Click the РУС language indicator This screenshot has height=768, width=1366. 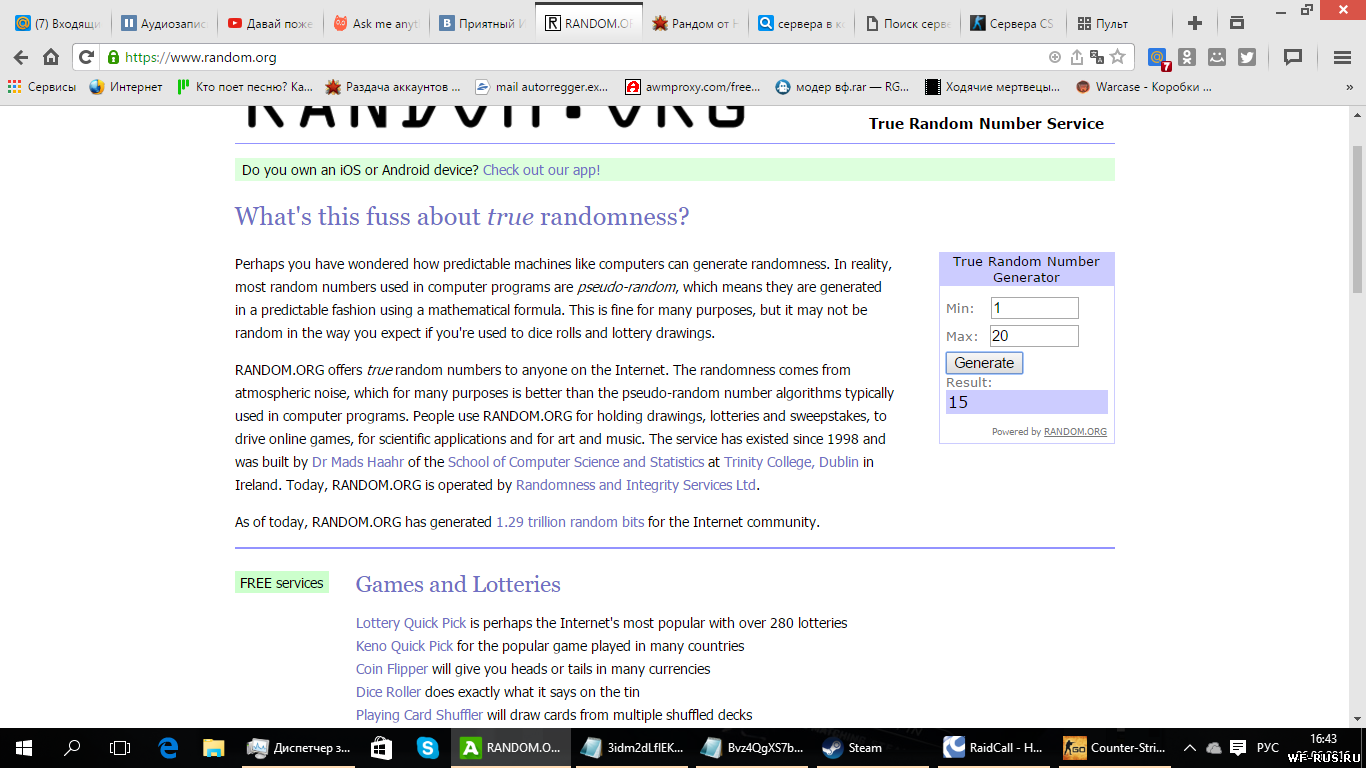click(x=1267, y=747)
